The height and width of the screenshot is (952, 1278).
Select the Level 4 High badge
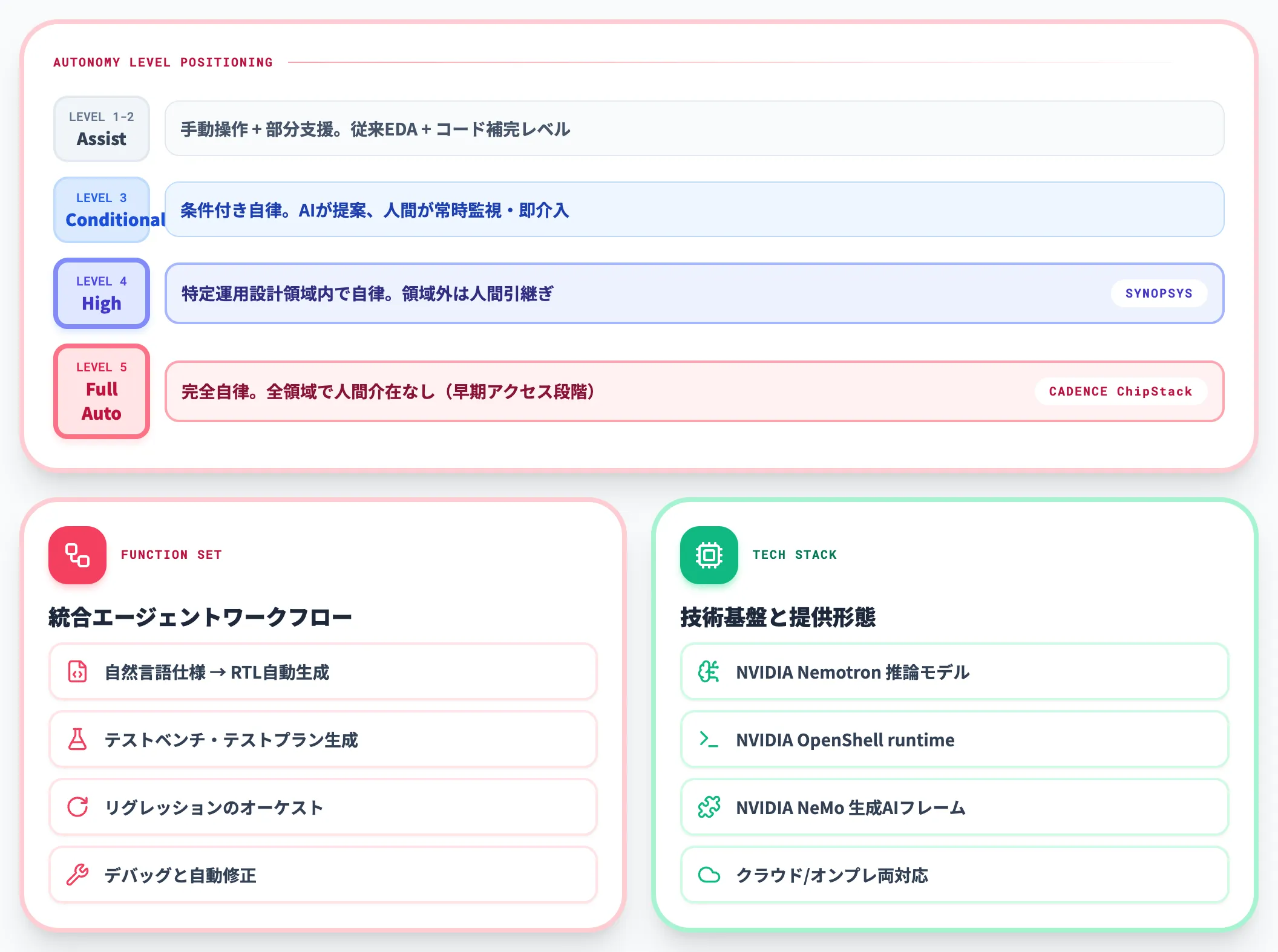pyautogui.click(x=102, y=293)
